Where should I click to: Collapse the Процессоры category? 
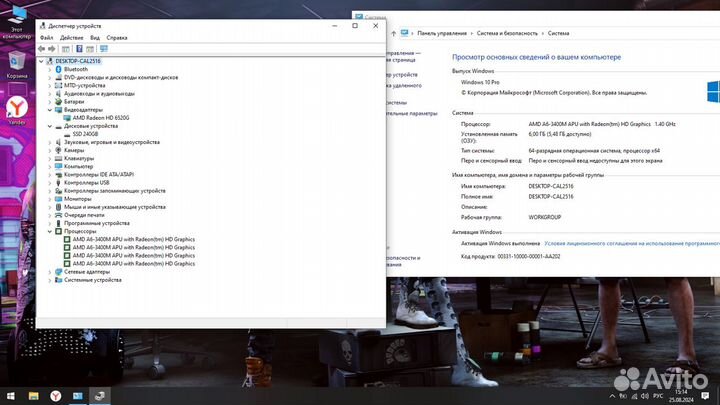click(50, 231)
